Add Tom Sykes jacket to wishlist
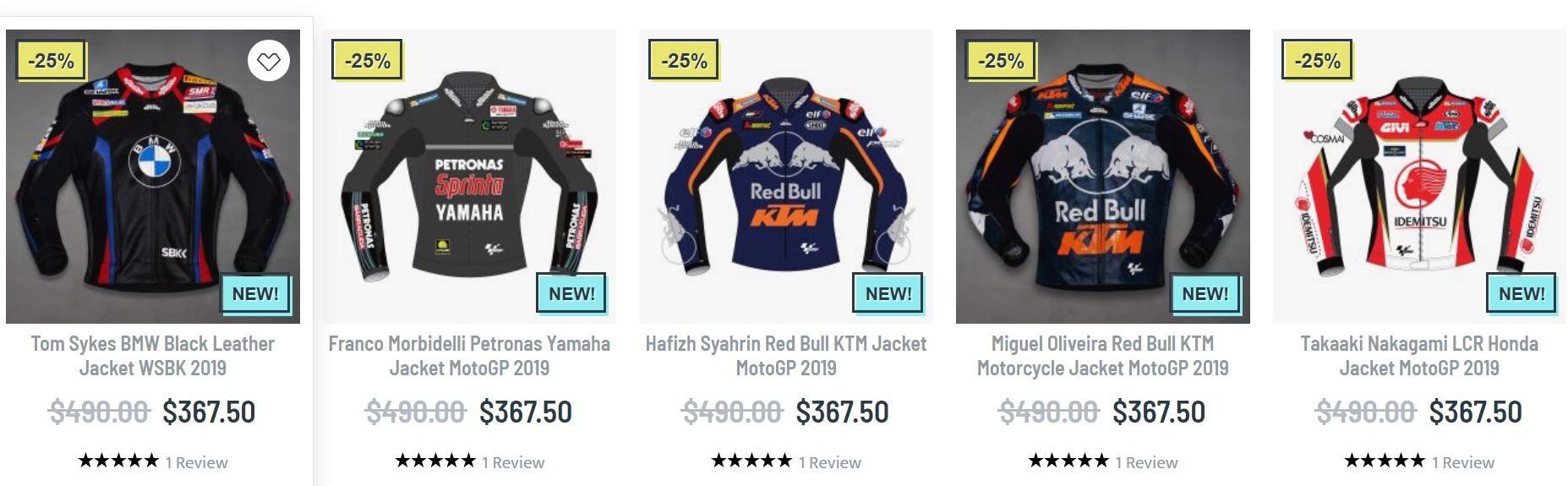Image resolution: width=1568 pixels, height=486 pixels. point(269,61)
